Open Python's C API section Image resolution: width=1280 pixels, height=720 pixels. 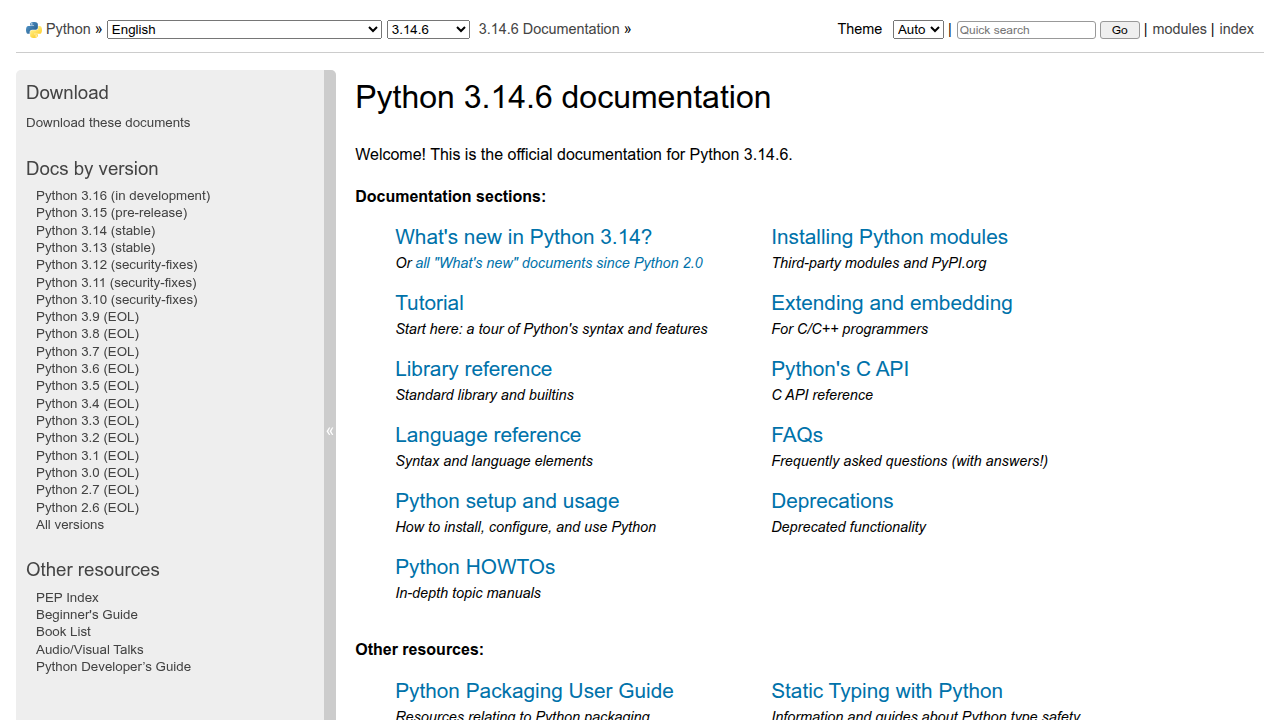(840, 369)
